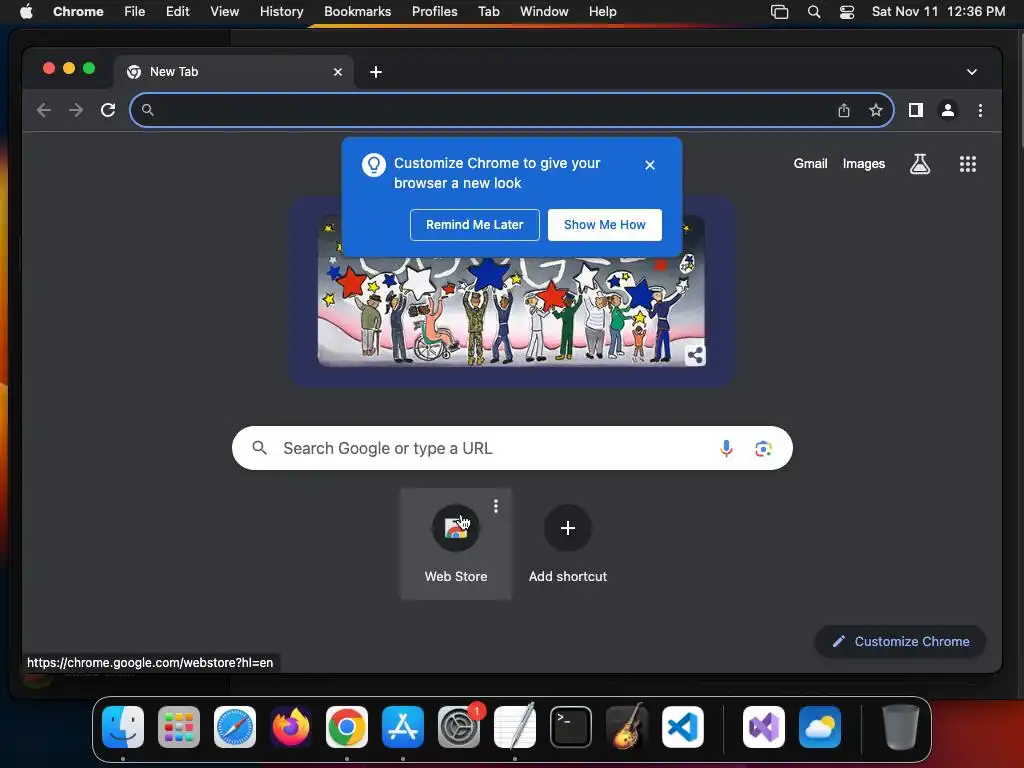Go back using the back arrow
The height and width of the screenshot is (768, 1024).
tap(44, 110)
